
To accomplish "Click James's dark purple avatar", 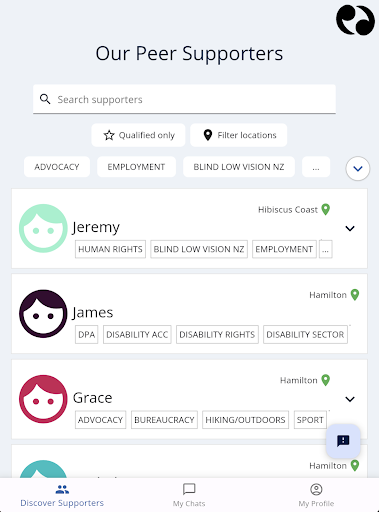I will tap(43, 314).
